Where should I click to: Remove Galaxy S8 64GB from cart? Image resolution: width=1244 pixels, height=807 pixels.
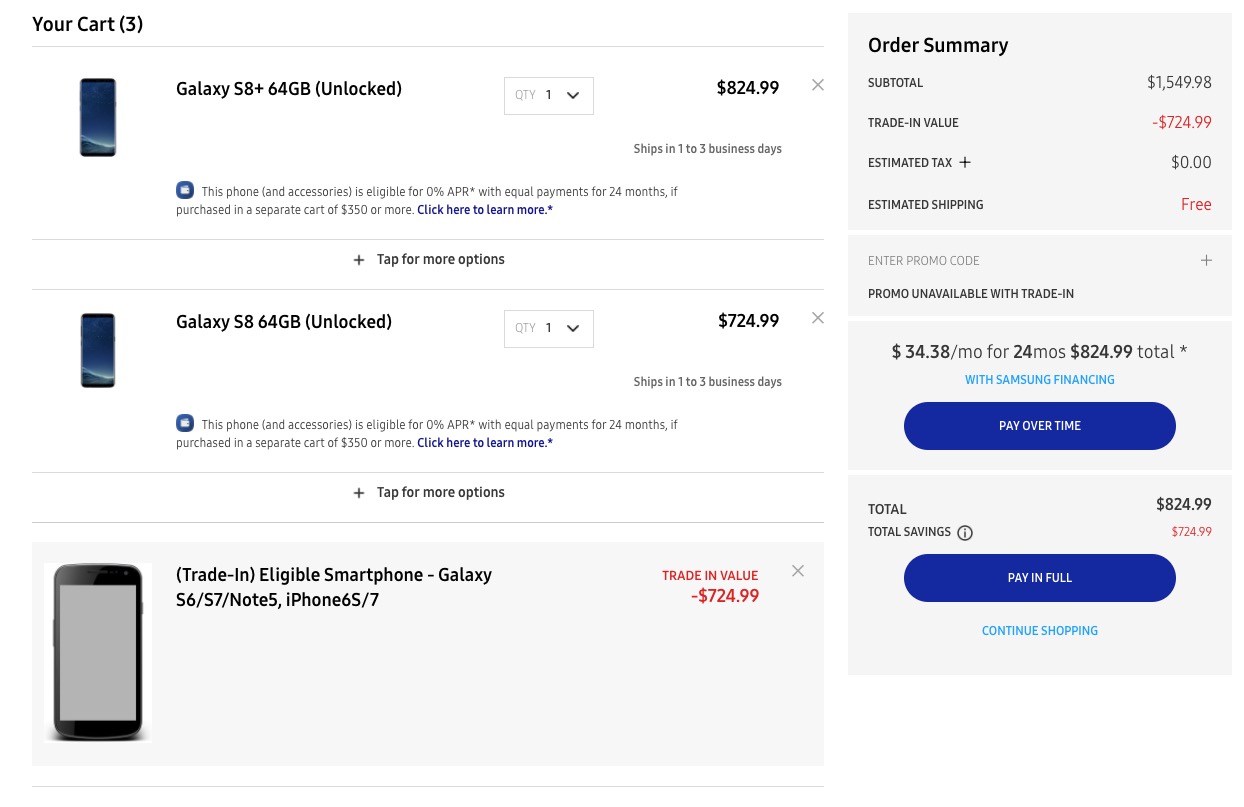coord(818,318)
